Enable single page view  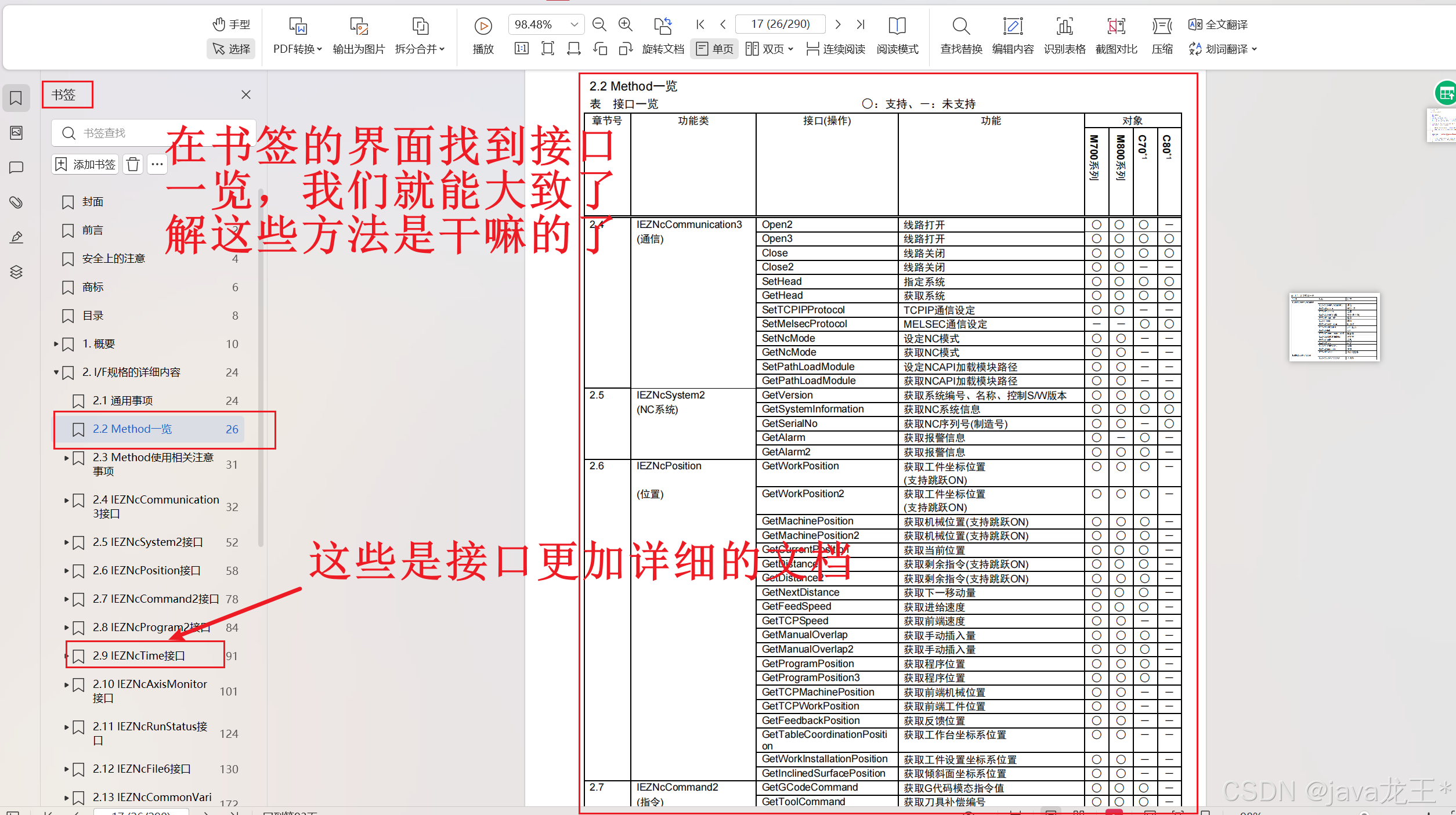pos(715,49)
